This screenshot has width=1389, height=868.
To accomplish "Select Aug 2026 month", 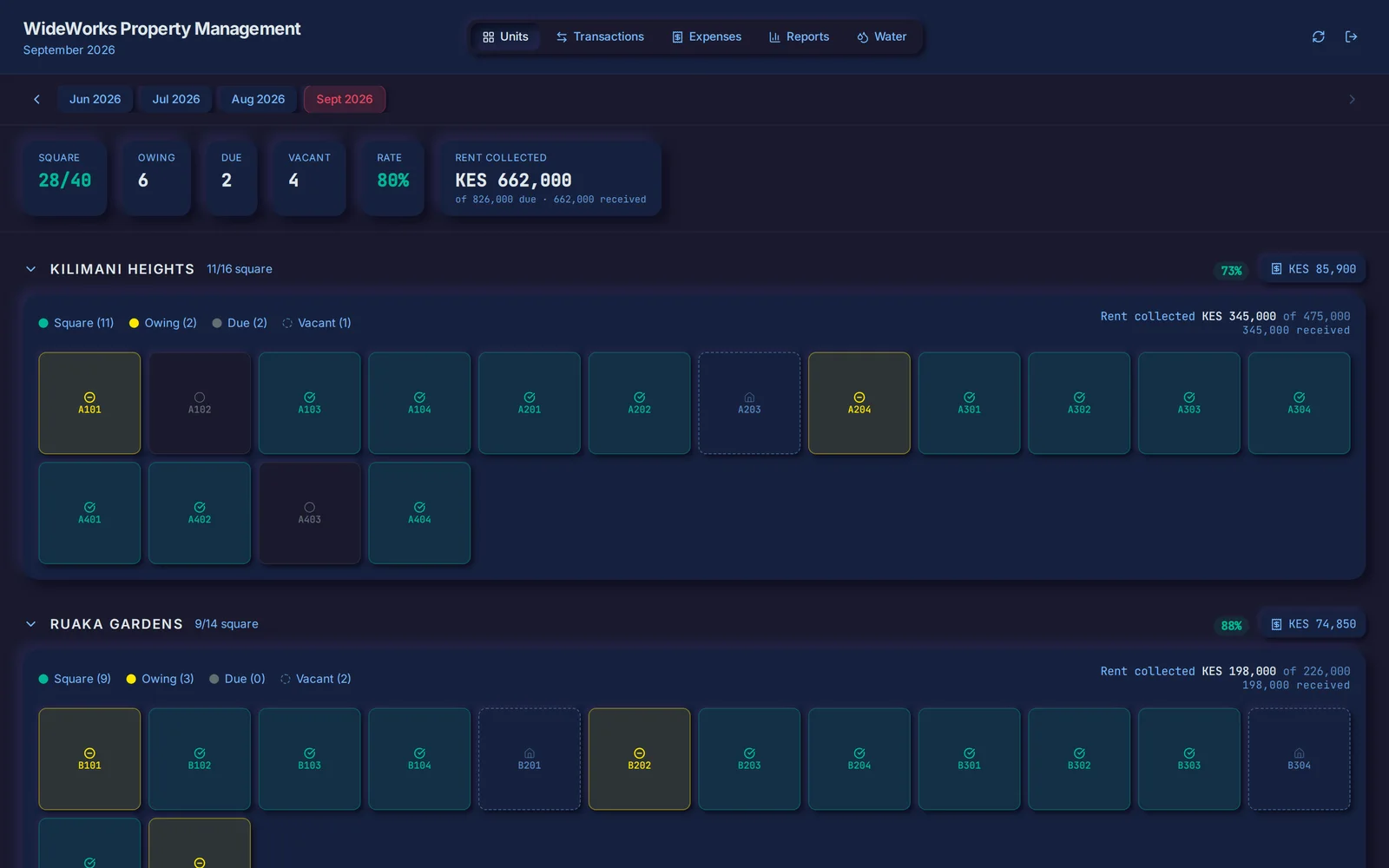I will (258, 99).
